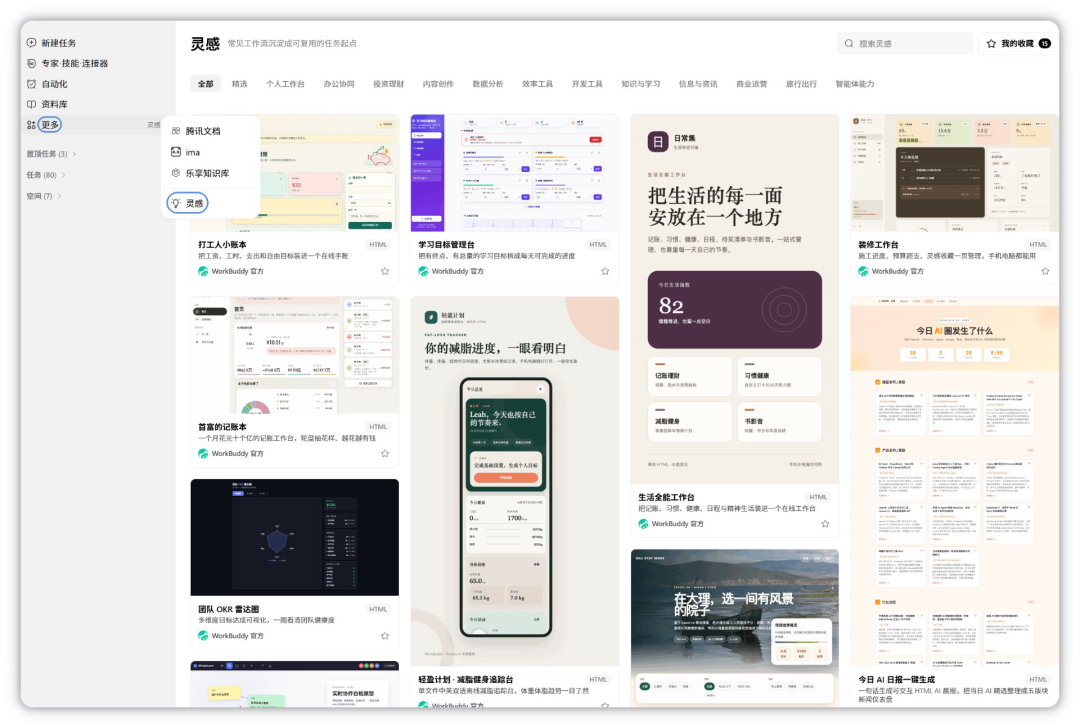1080x728 pixels.
Task: Click the search magnifier icon
Action: click(x=849, y=43)
